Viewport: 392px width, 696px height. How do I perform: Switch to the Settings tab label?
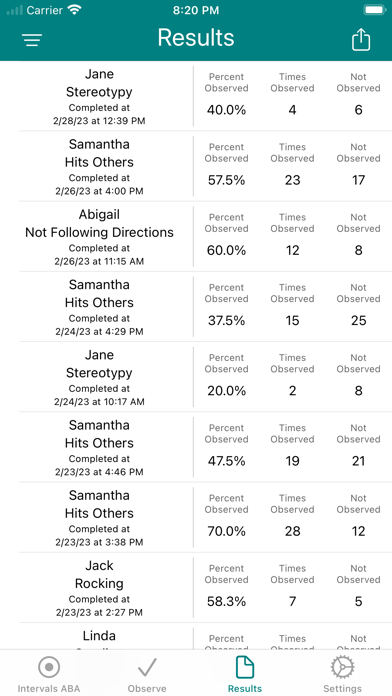(x=342, y=688)
